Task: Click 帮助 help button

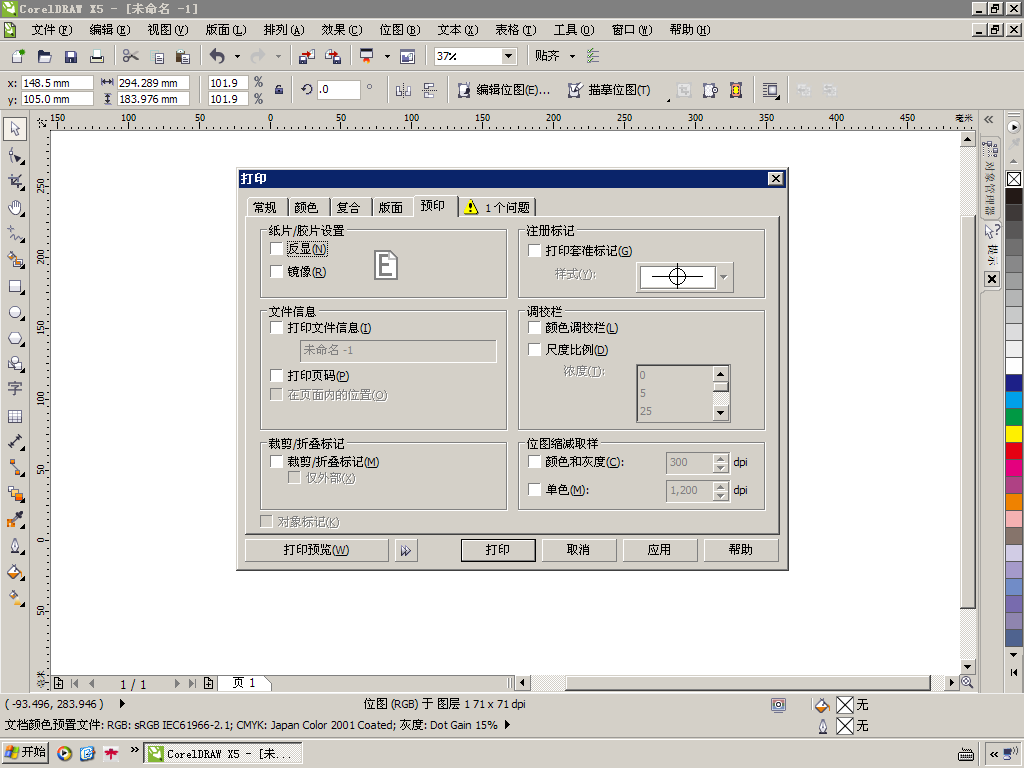Action: point(741,550)
